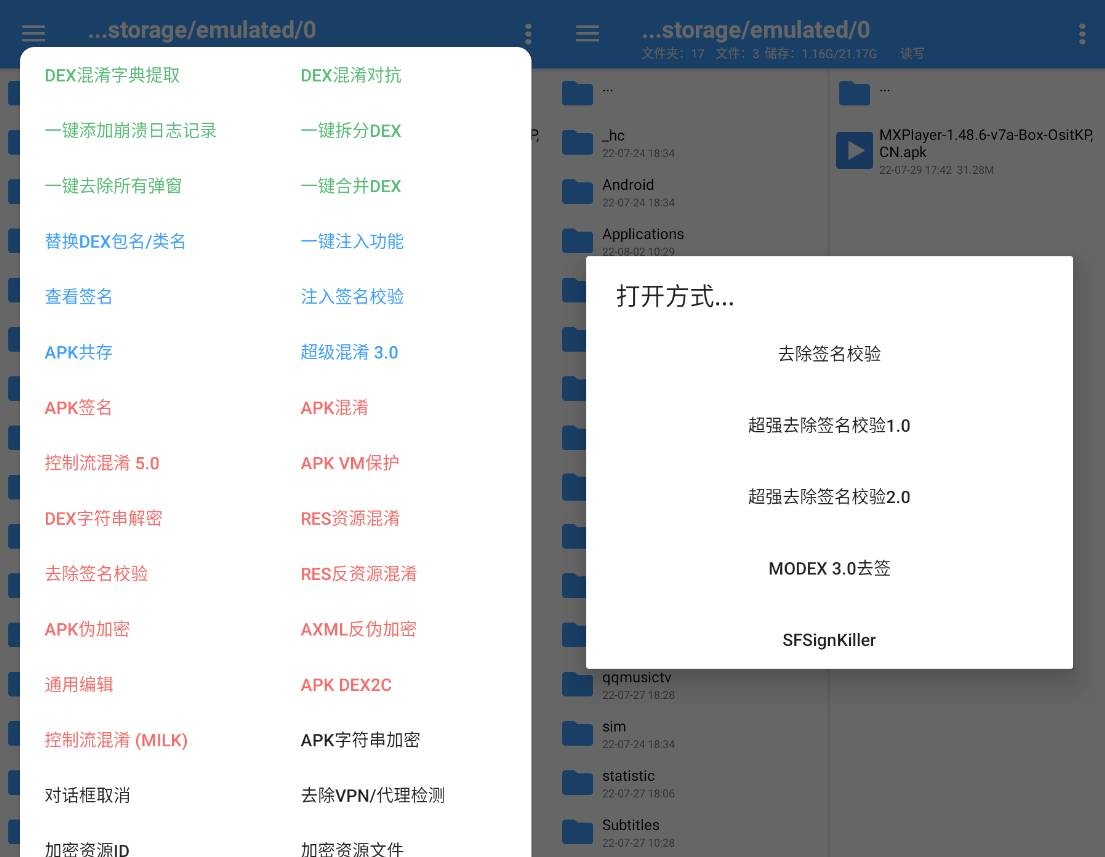Select 一键合并DEX

tap(351, 186)
